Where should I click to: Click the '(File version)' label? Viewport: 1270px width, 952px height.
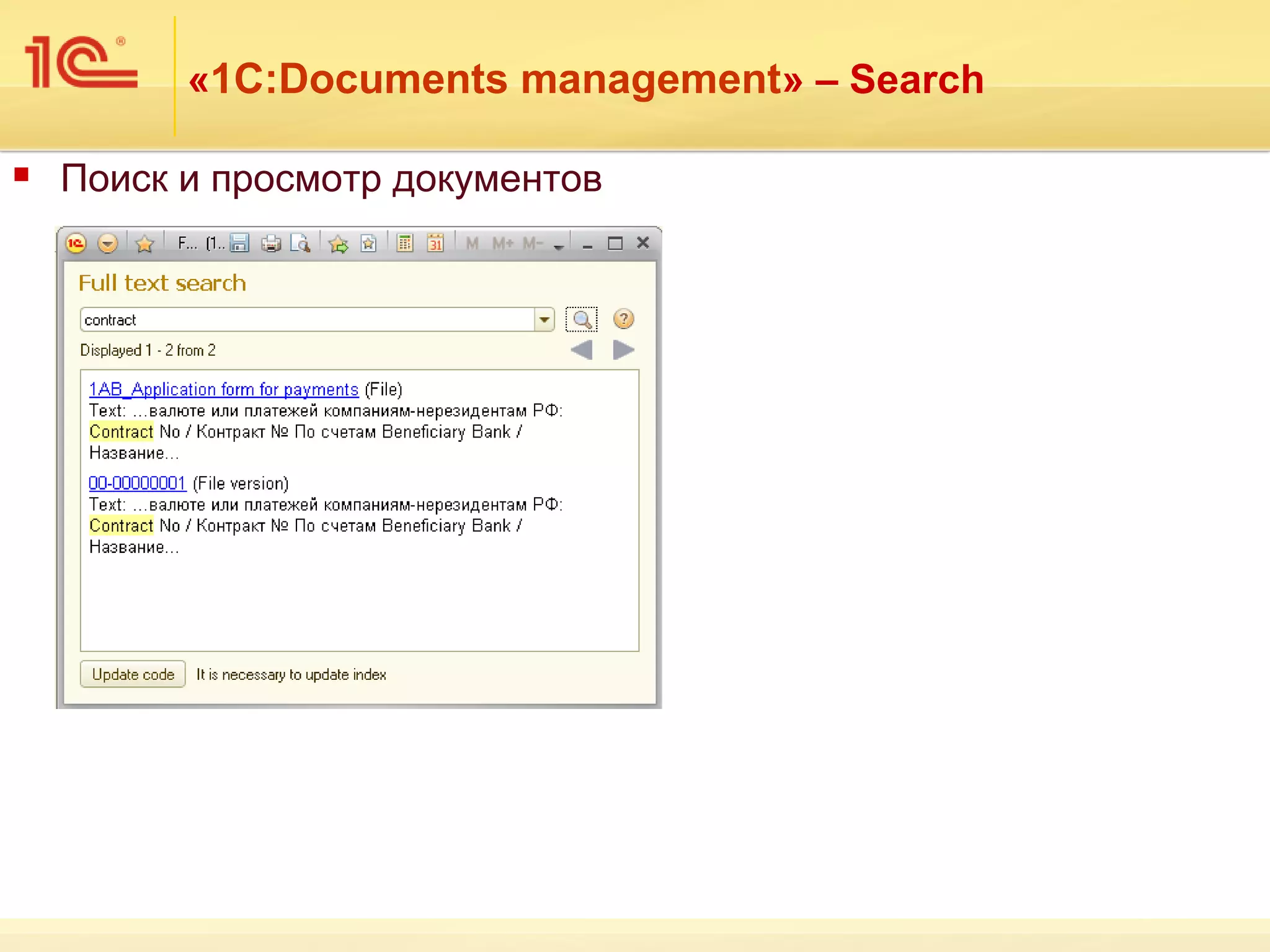tap(241, 483)
